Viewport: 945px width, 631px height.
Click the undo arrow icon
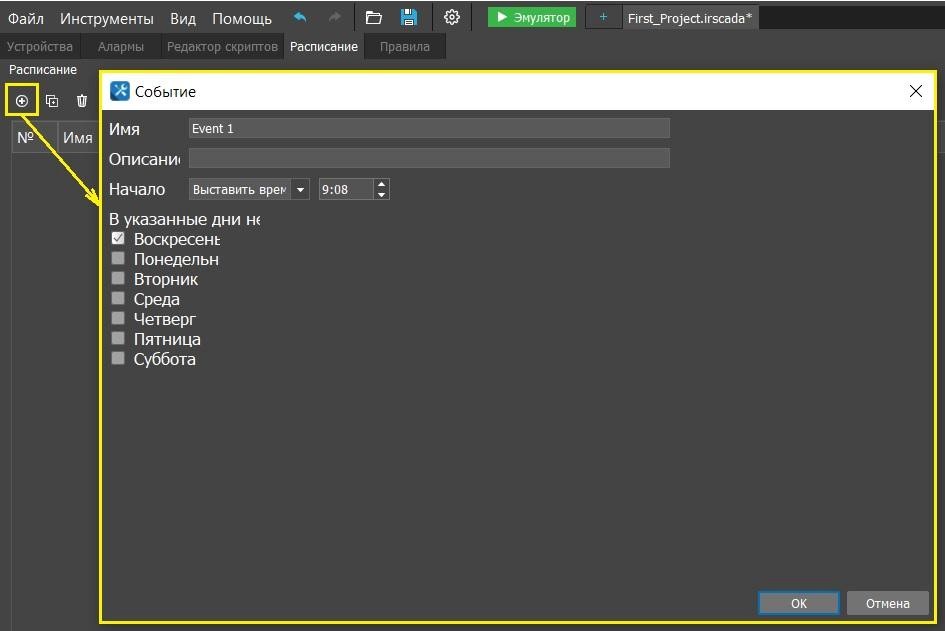tap(300, 17)
